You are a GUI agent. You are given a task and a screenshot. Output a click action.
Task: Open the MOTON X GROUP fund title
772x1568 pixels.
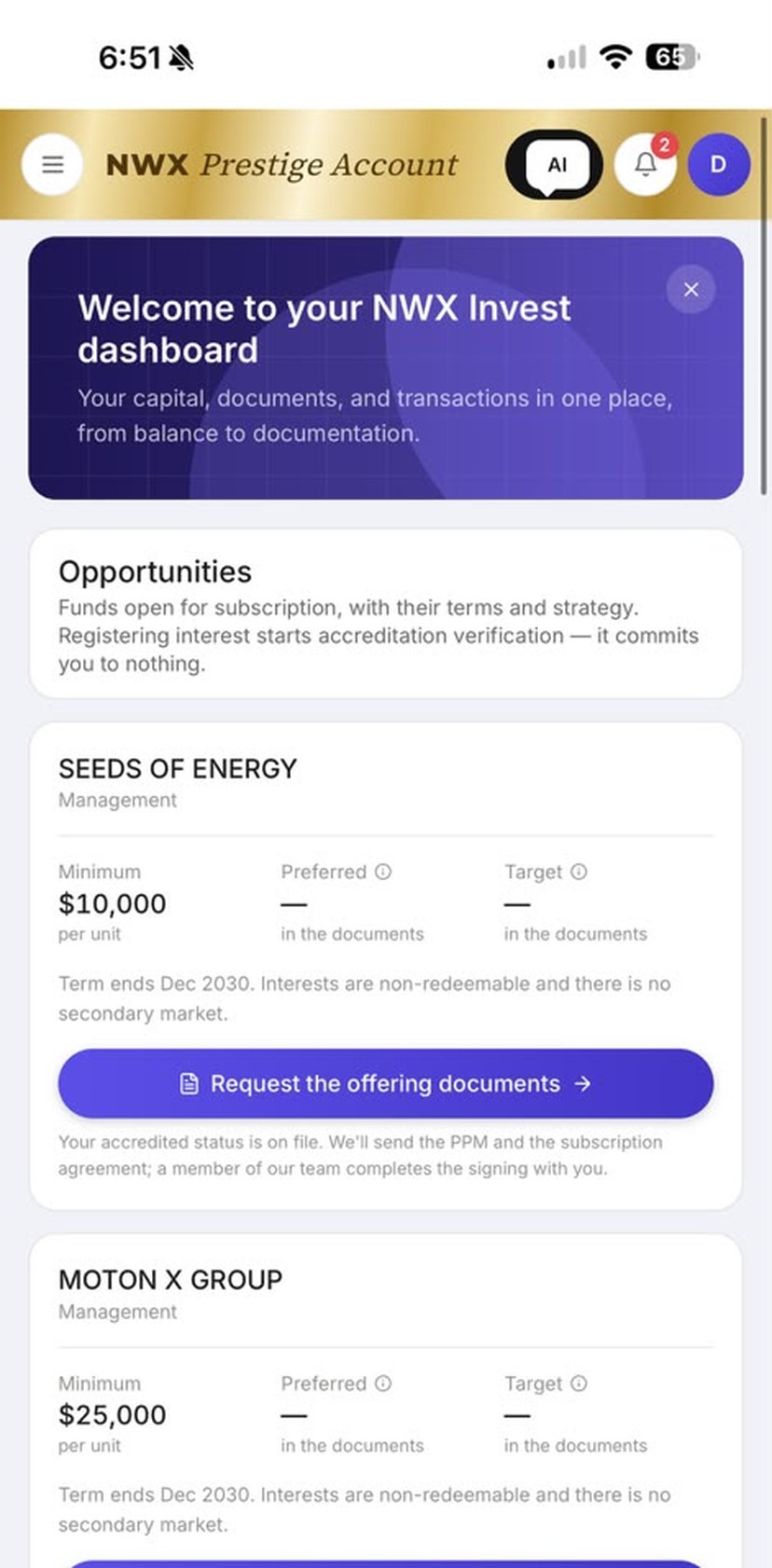click(170, 1280)
